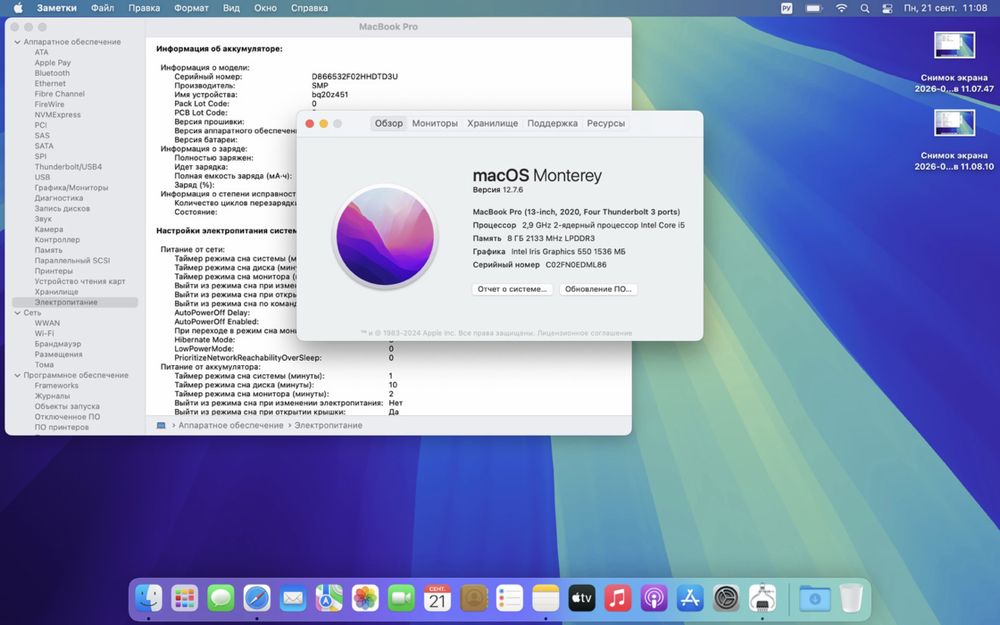The width and height of the screenshot is (1000, 625).
Task: Open the Заметки application menu
Action: pyautogui.click(x=57, y=8)
